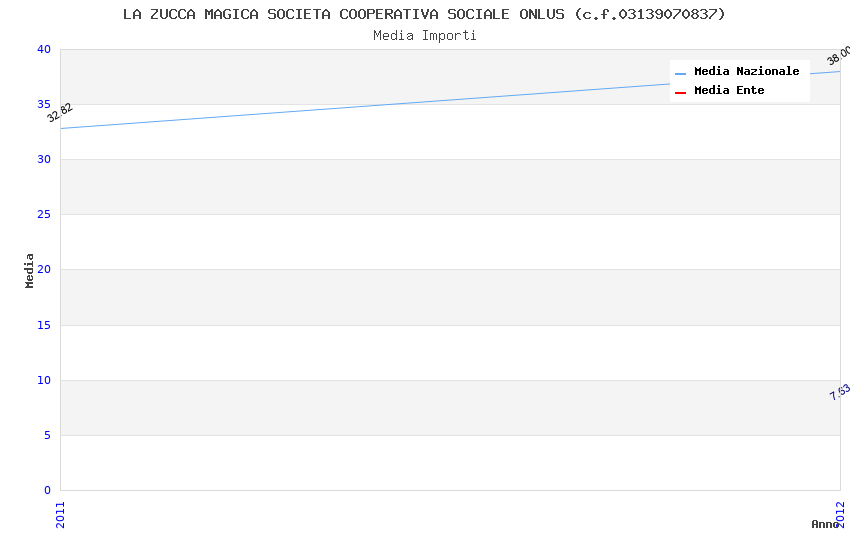The width and height of the screenshot is (850, 550).
Task: Click the y-axis value 30
Action: [44, 159]
